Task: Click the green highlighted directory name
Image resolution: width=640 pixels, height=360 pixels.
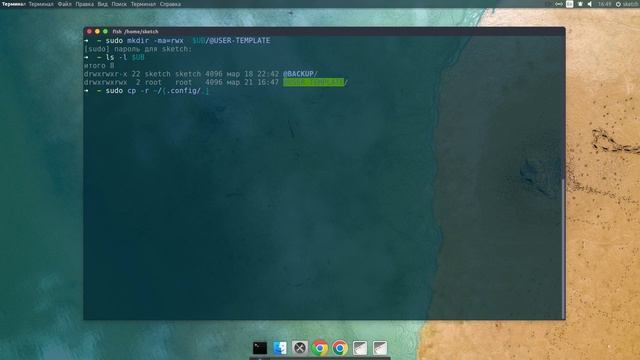Action: [x=313, y=82]
